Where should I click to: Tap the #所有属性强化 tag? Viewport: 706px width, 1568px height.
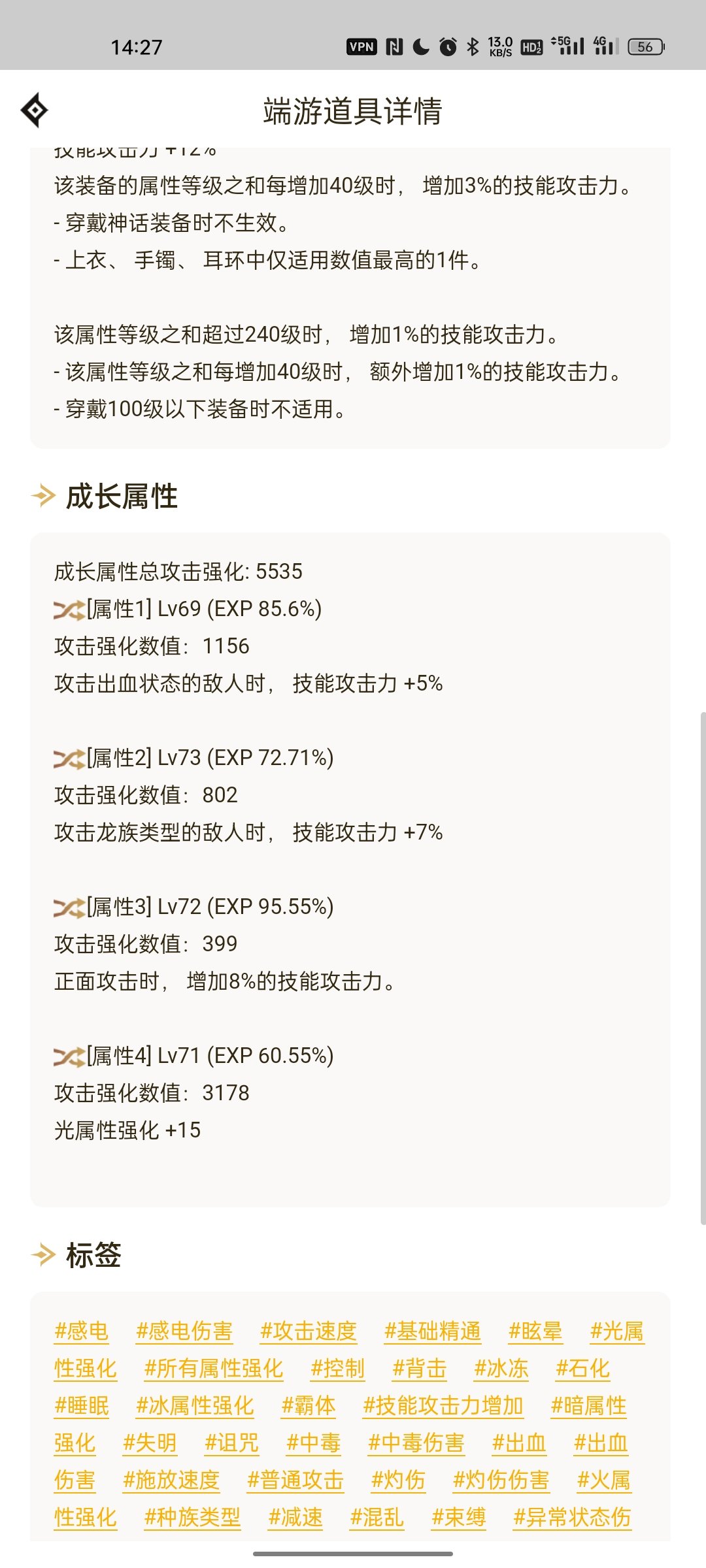(214, 1368)
